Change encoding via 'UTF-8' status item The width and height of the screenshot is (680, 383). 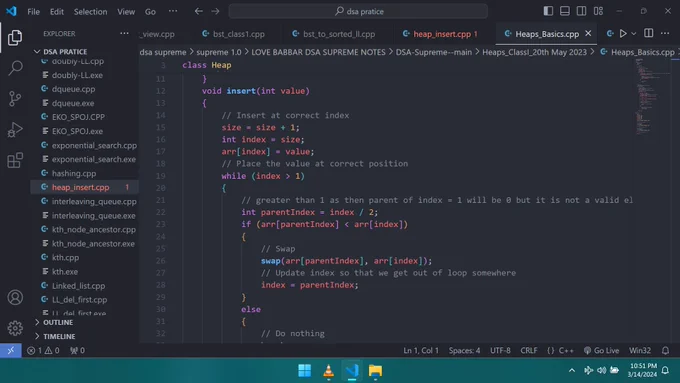(500, 350)
